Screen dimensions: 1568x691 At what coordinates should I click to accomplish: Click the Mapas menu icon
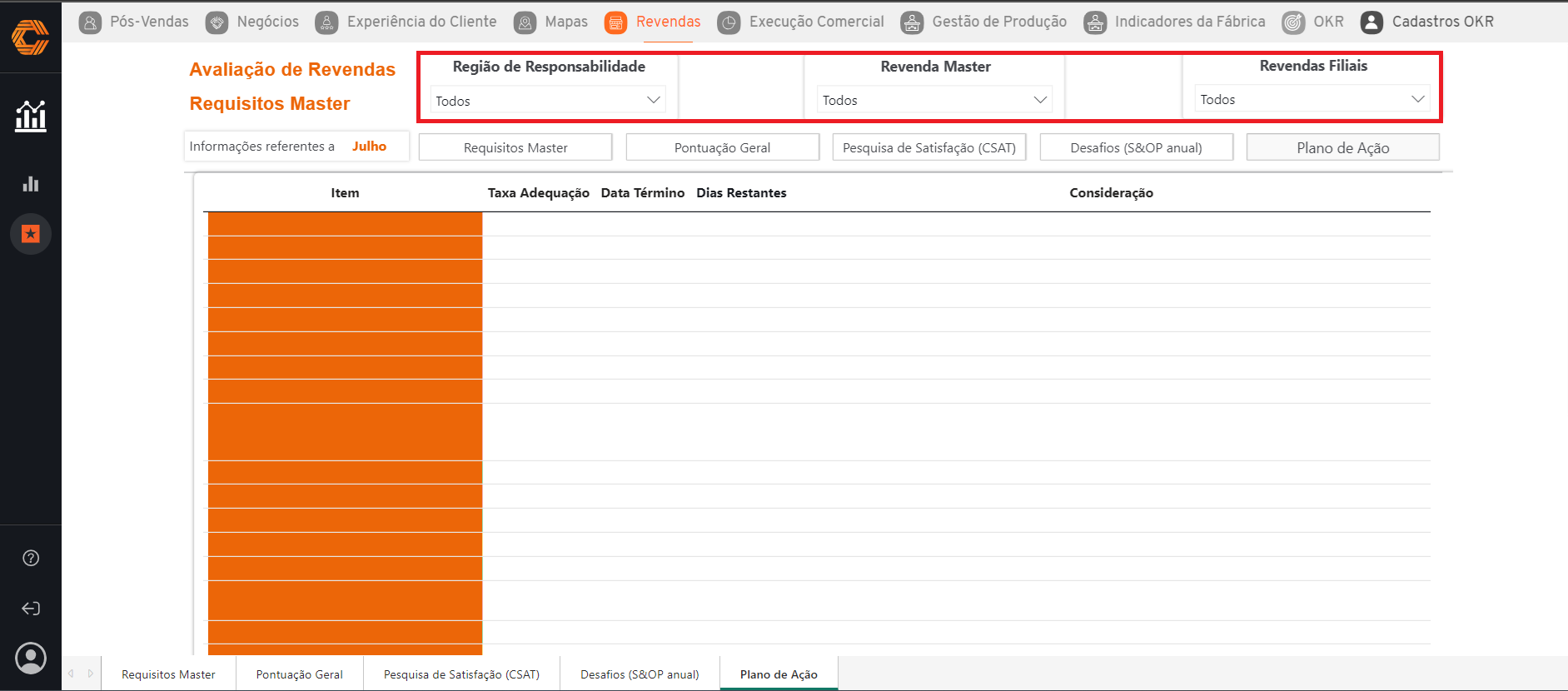pyautogui.click(x=525, y=22)
